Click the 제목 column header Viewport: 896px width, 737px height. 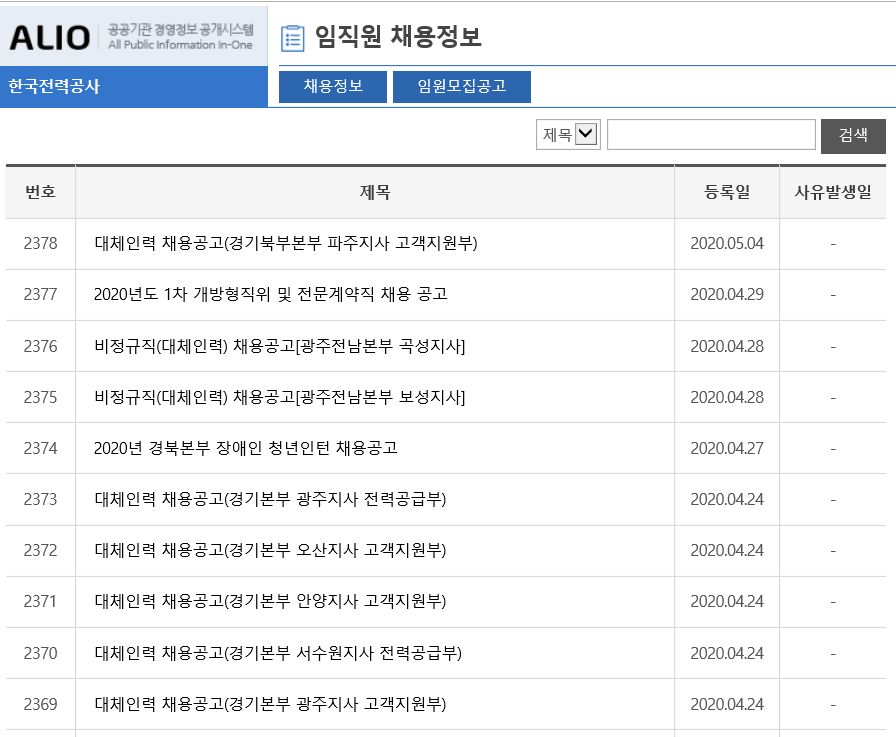click(375, 192)
